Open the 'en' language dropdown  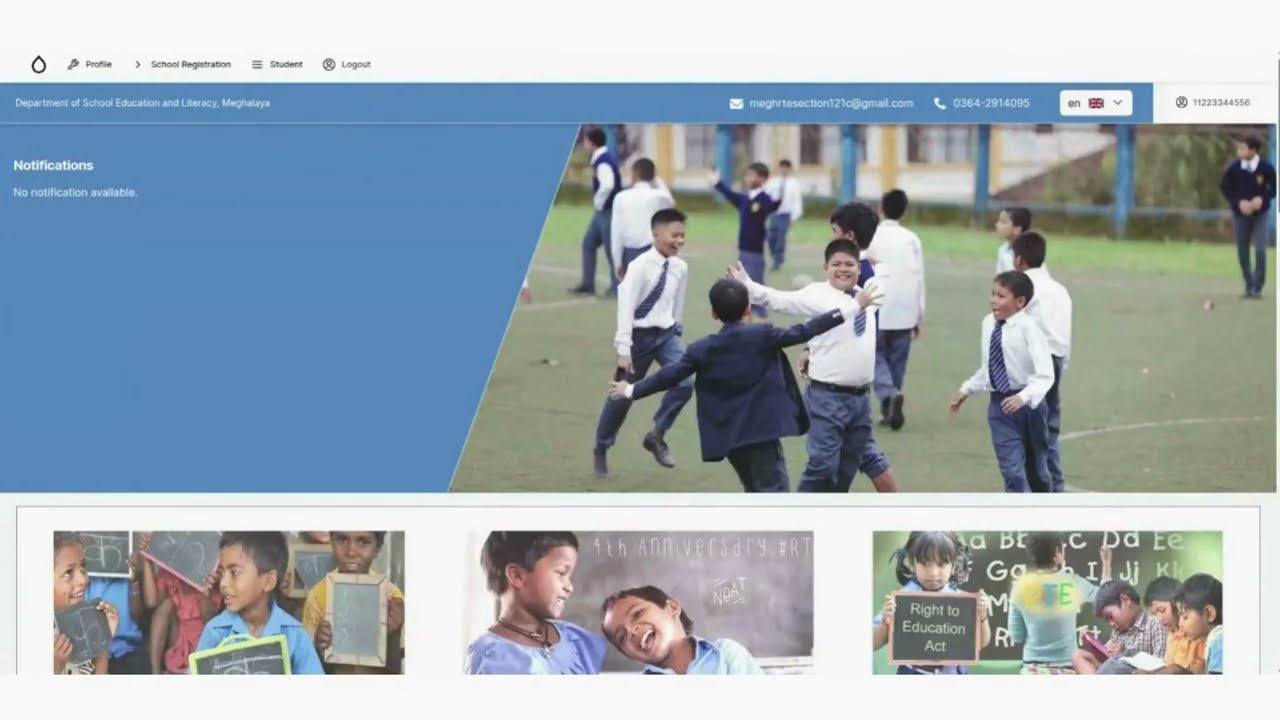coord(1096,103)
